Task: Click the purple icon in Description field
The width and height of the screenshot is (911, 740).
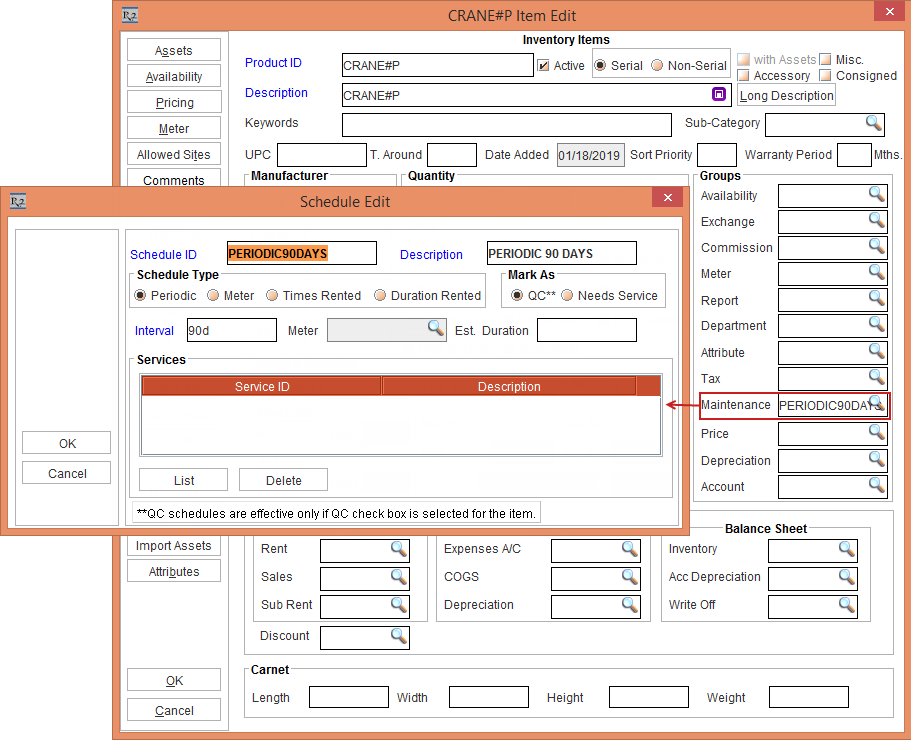Action: 718,94
